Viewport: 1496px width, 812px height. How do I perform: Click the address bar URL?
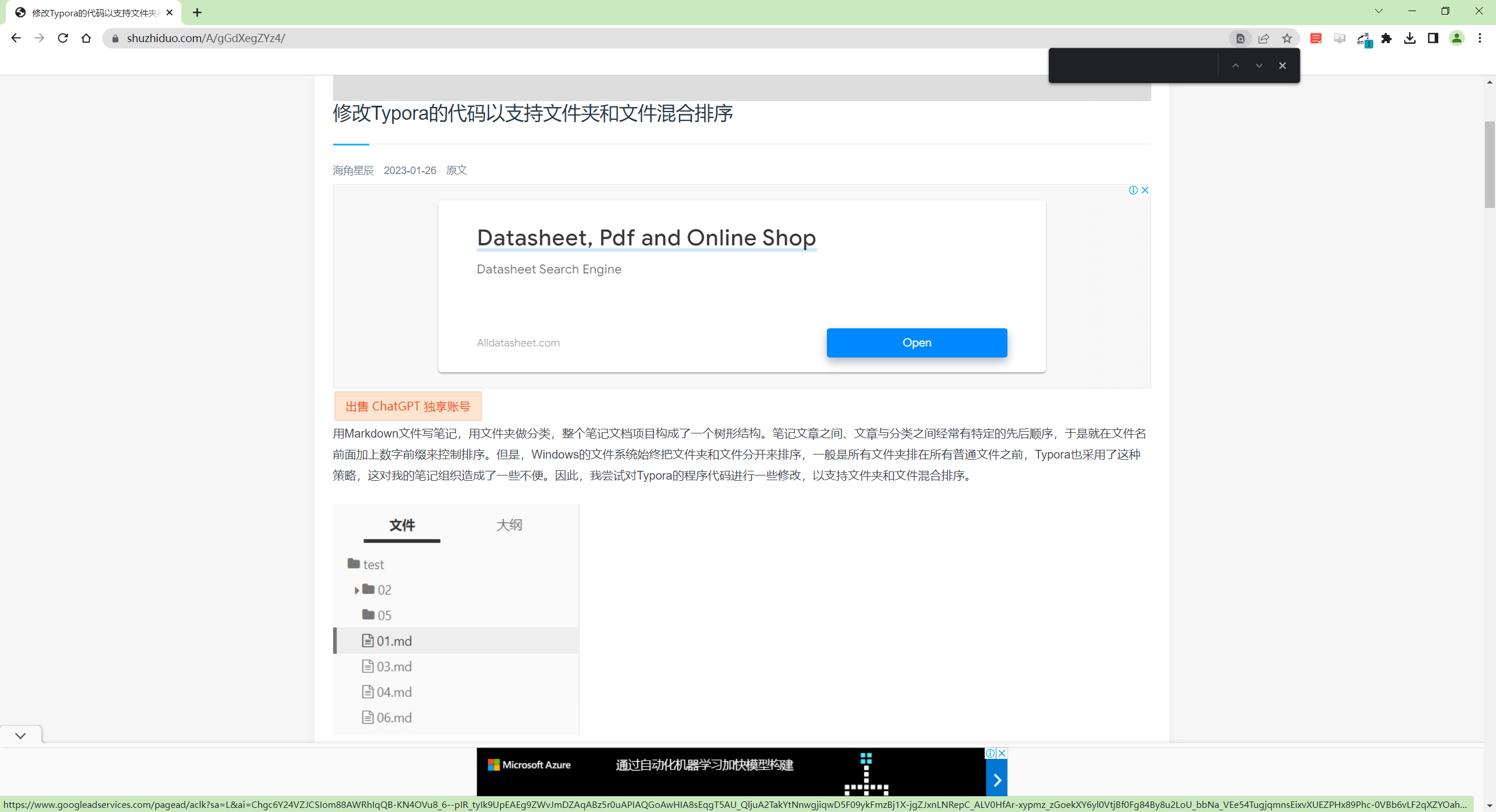pyautogui.click(x=206, y=39)
